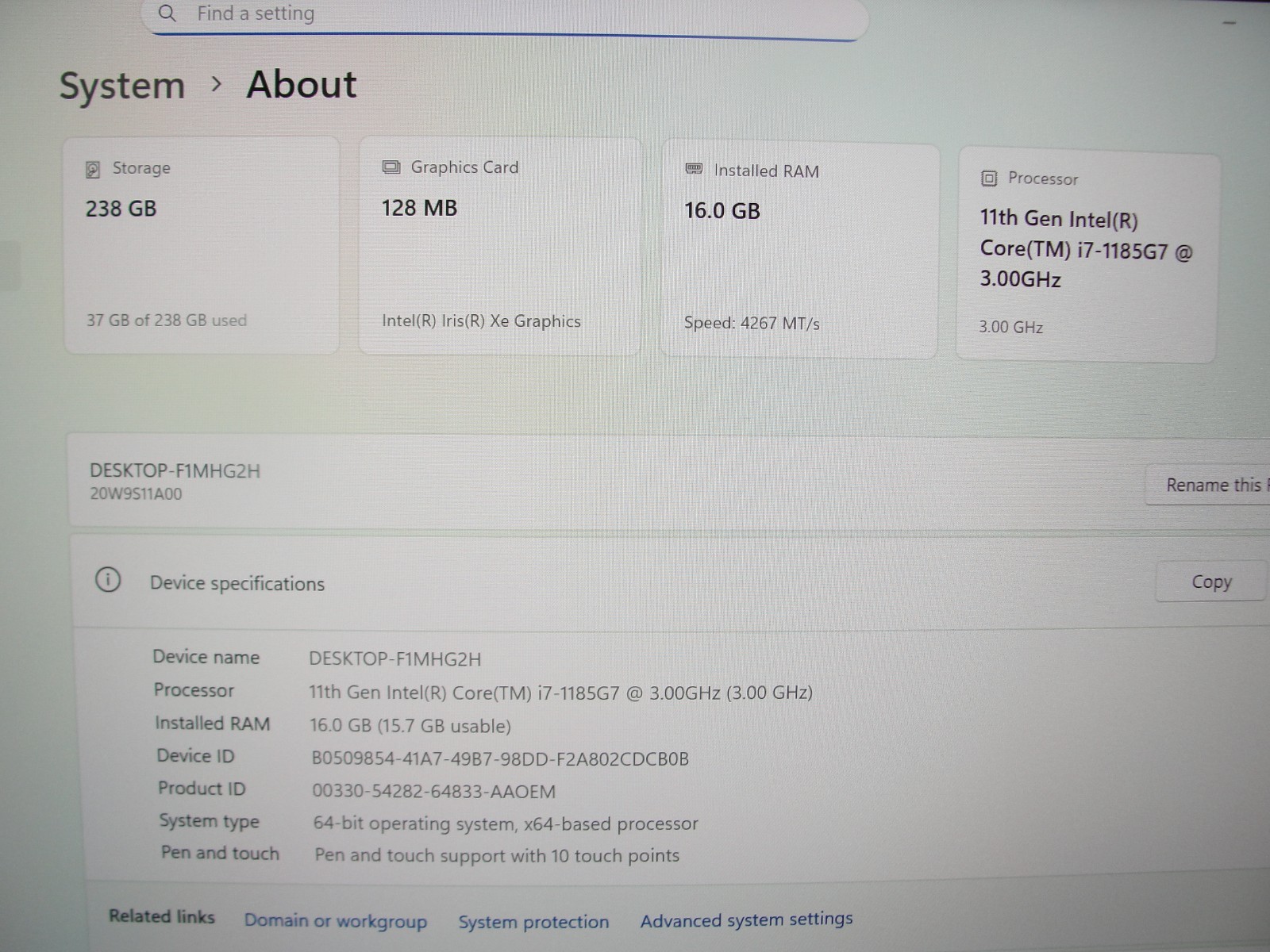This screenshot has width=1270, height=952.
Task: Select text '37 GB of 238 GB used'
Action: 167,320
